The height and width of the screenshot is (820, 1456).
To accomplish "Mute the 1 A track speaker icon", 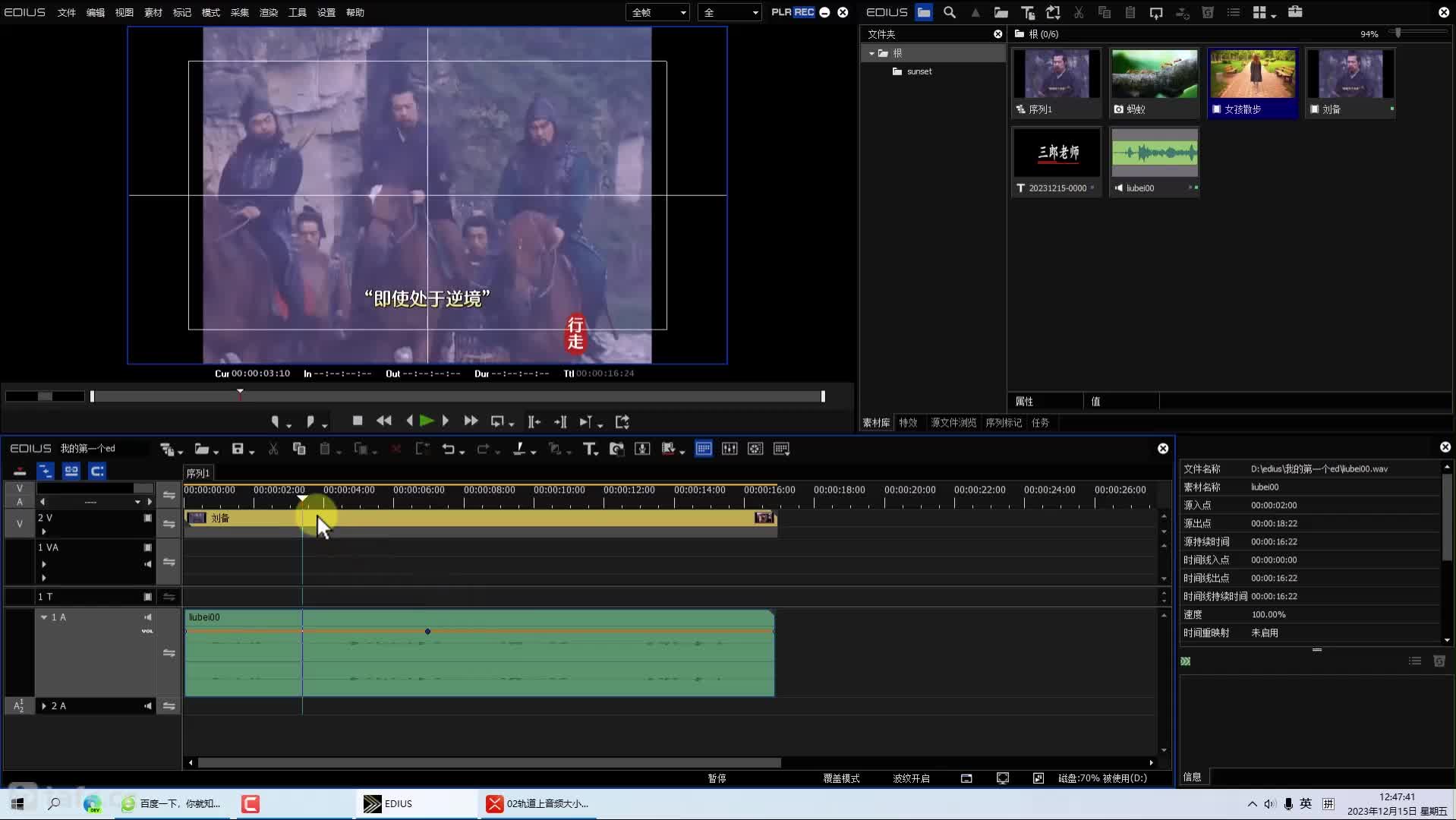I will tap(147, 617).
